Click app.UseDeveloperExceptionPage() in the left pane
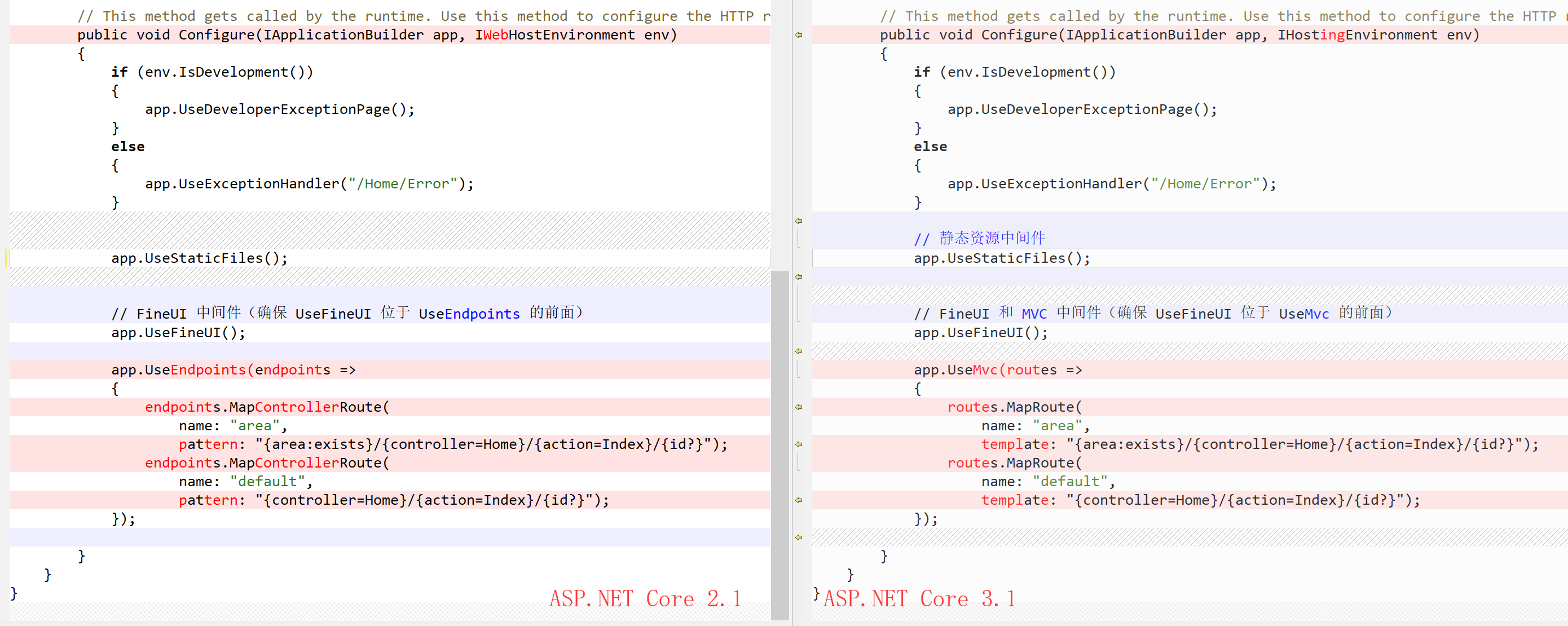The height and width of the screenshot is (626, 1568). click(x=279, y=109)
